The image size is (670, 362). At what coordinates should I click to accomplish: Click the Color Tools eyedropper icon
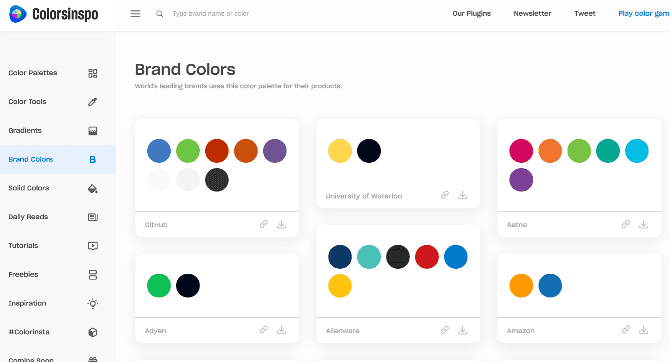[93, 102]
